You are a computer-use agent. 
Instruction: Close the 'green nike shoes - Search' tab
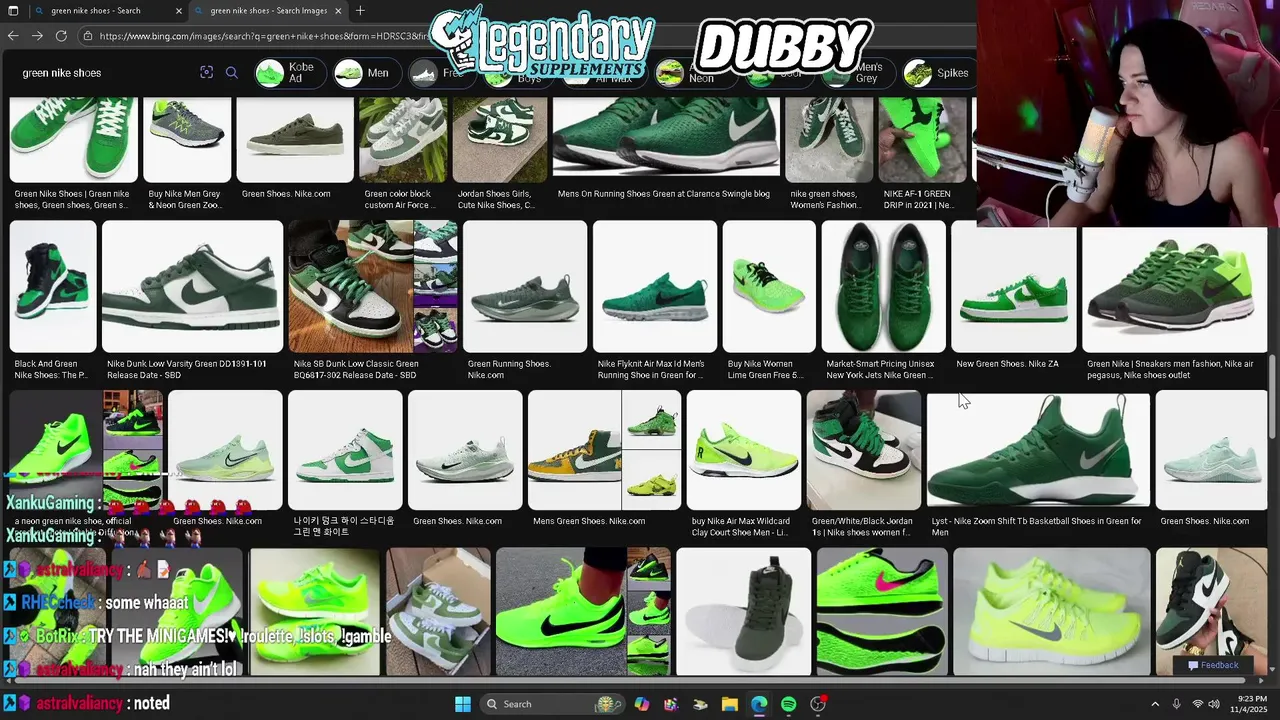(x=179, y=11)
